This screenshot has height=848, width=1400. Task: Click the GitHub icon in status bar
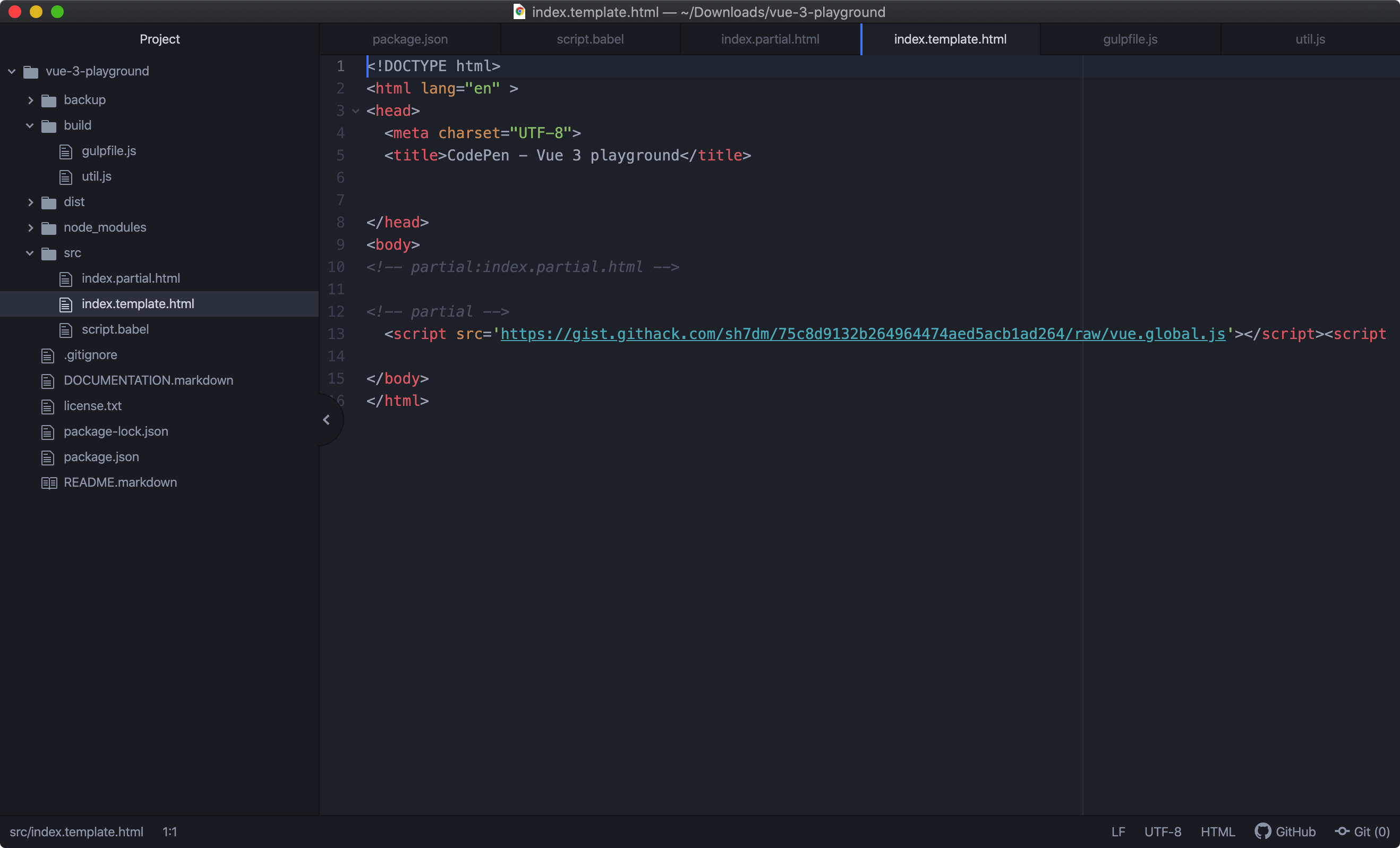pos(1262,832)
